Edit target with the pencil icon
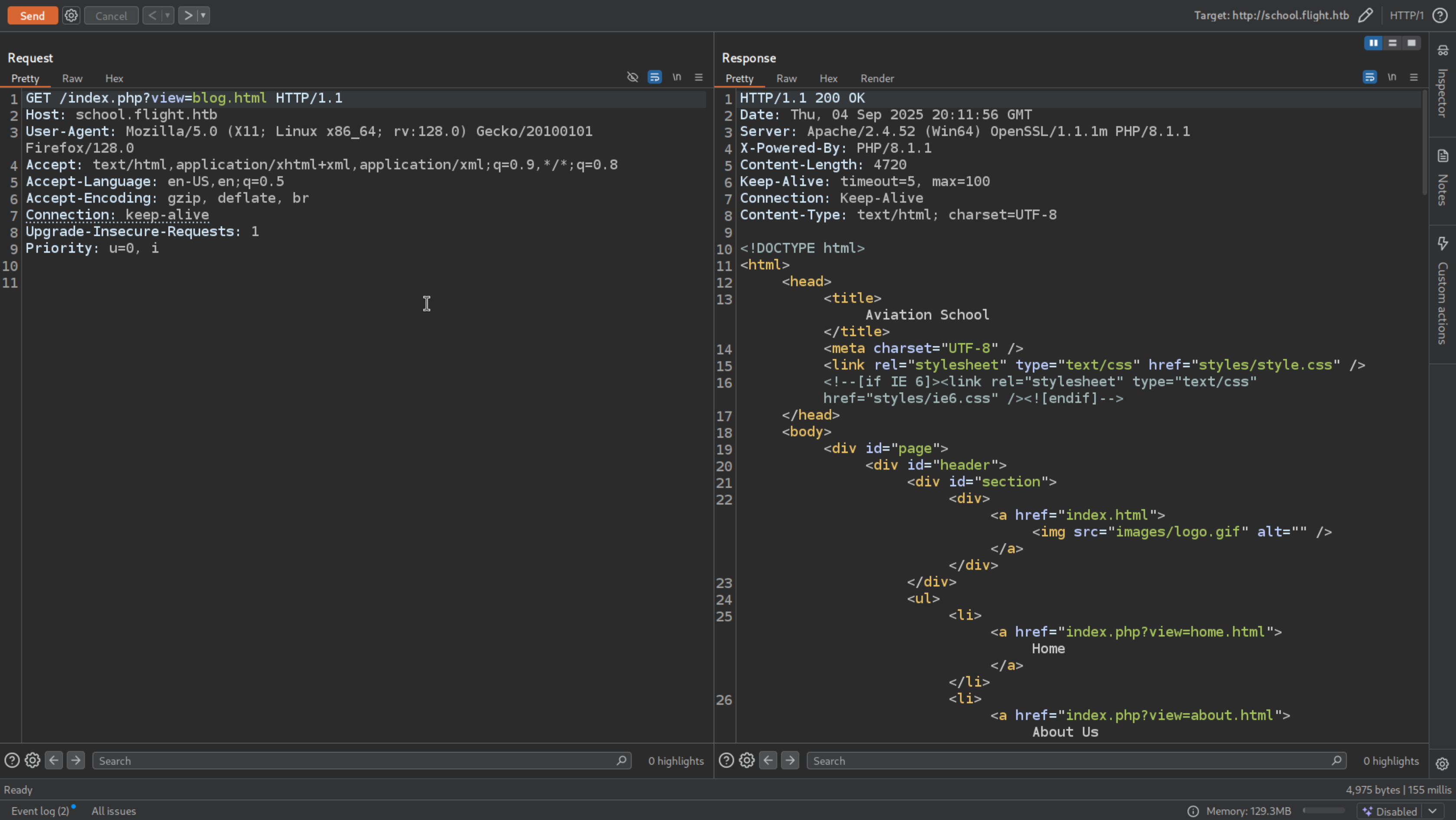Image resolution: width=1456 pixels, height=820 pixels. [1365, 15]
